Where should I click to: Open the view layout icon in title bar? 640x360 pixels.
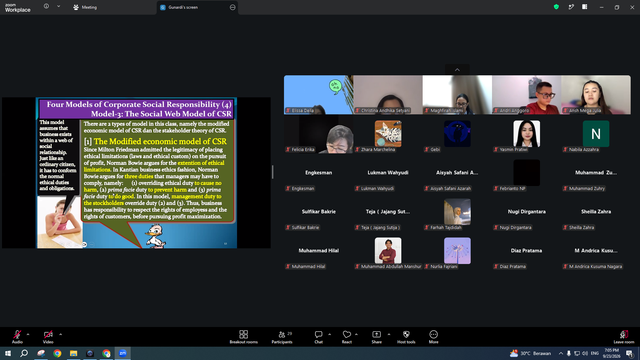[584, 7]
